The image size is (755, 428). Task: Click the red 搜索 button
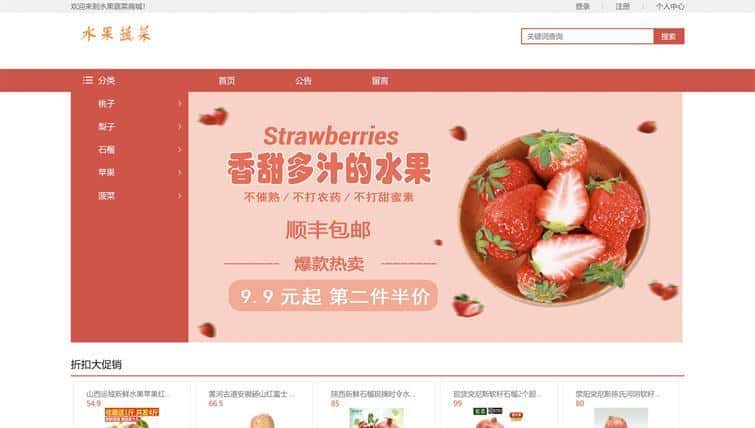[669, 36]
